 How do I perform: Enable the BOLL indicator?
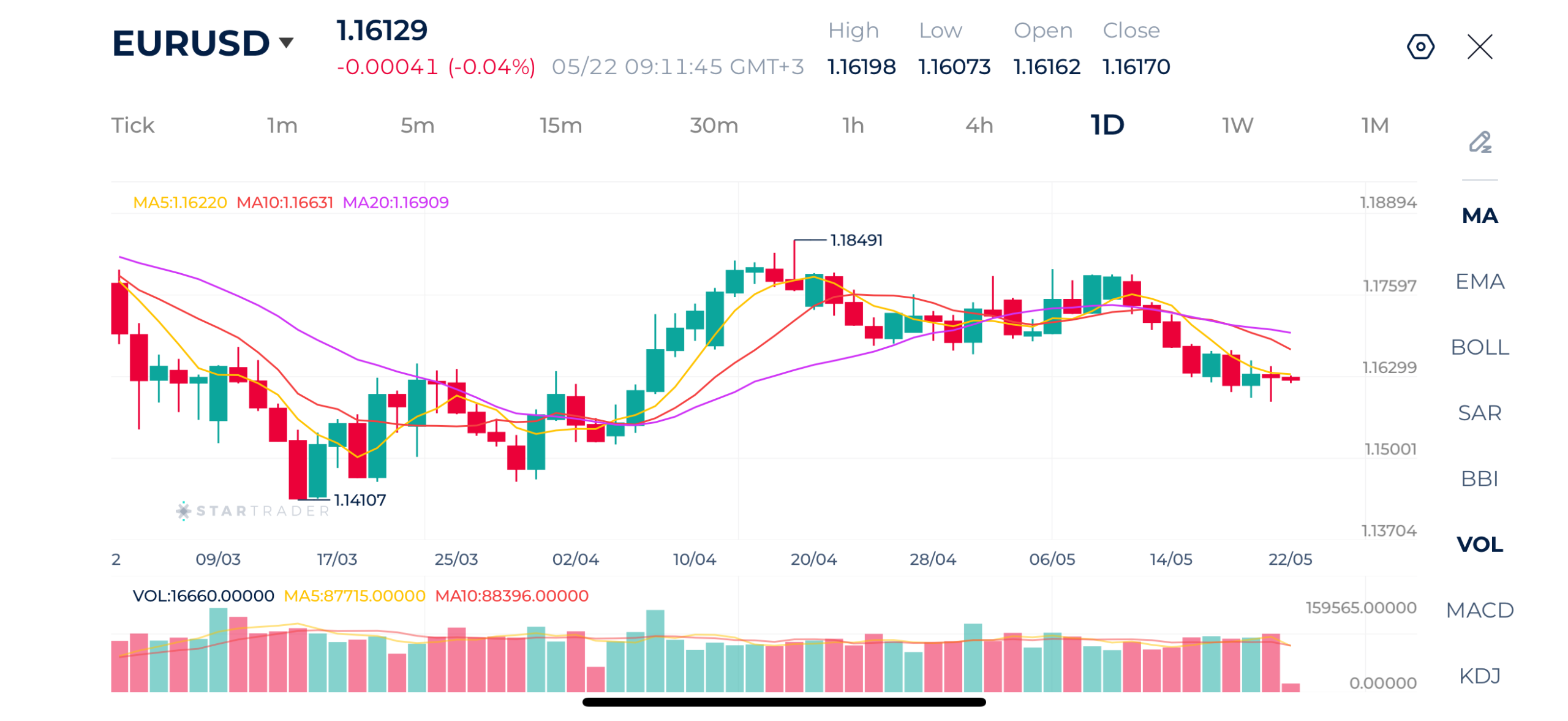1479,346
